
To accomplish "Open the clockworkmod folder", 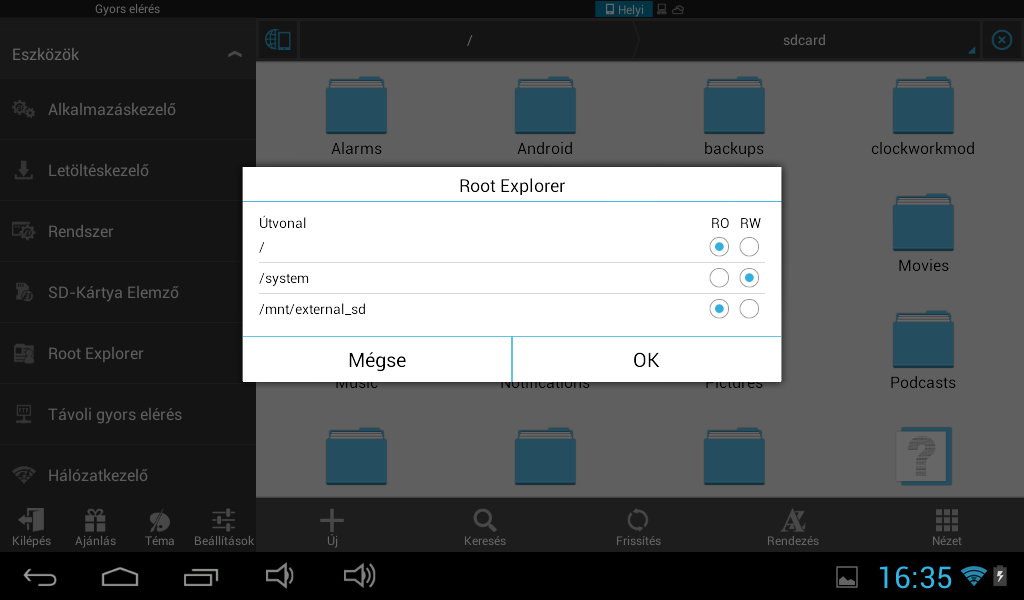I will [923, 116].
